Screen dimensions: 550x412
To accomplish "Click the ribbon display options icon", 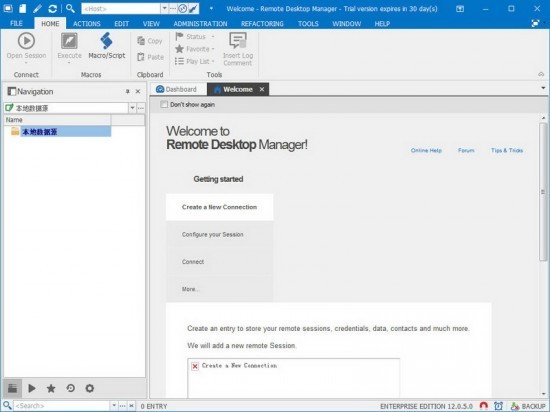I will pos(460,9).
